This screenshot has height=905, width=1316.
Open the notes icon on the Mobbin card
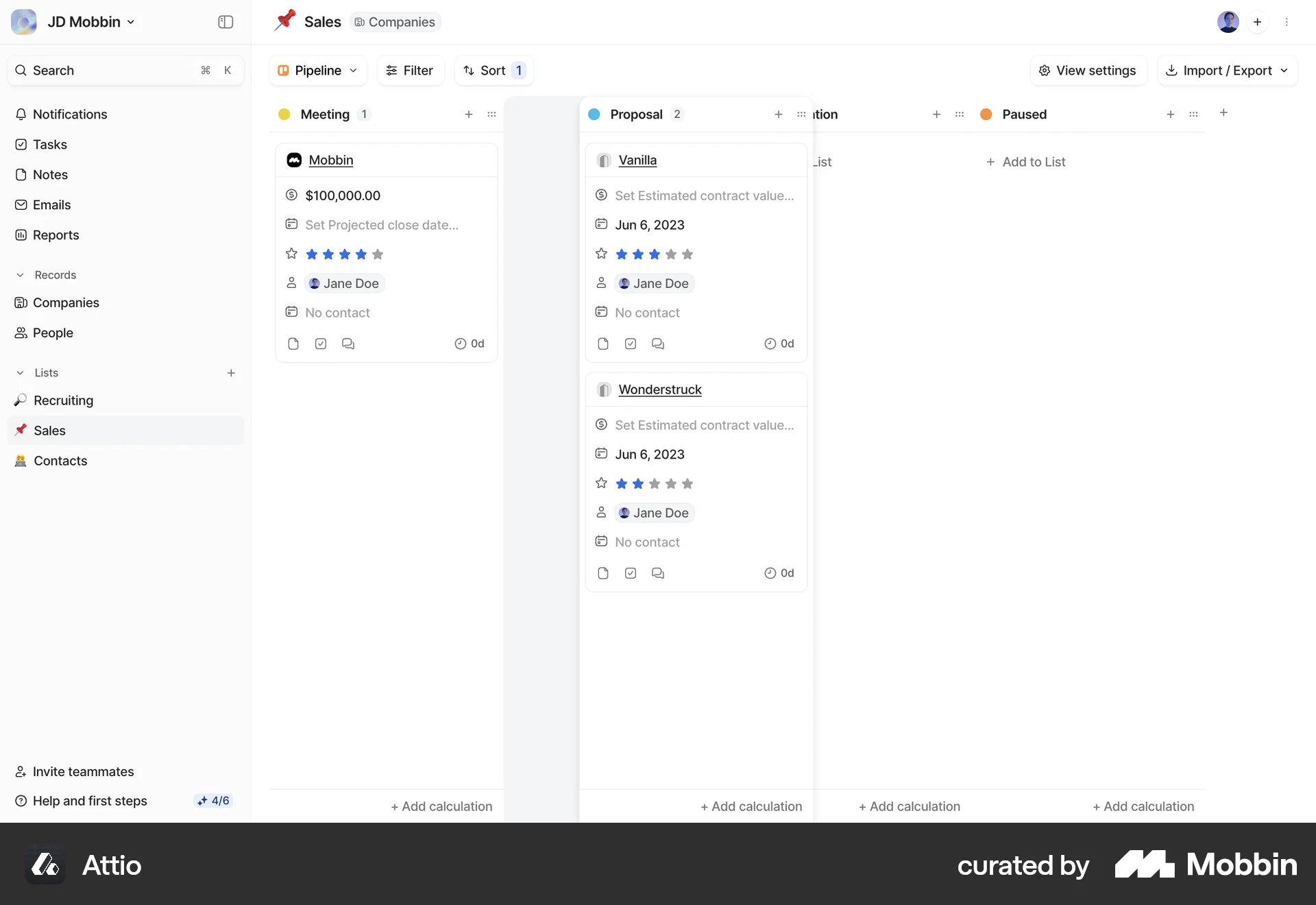pos(293,343)
